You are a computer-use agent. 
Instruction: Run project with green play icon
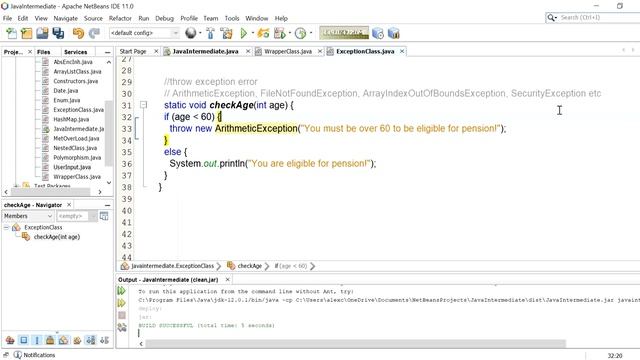[244, 33]
